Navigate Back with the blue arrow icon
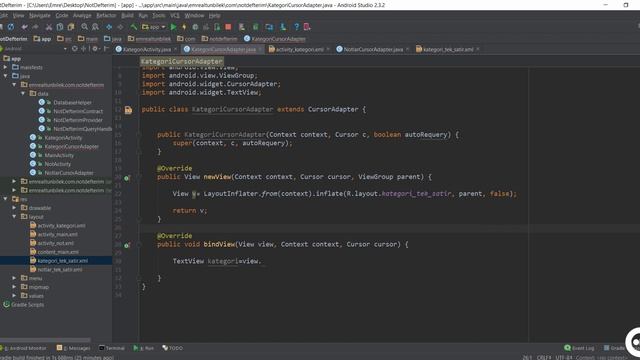 click(109, 27)
